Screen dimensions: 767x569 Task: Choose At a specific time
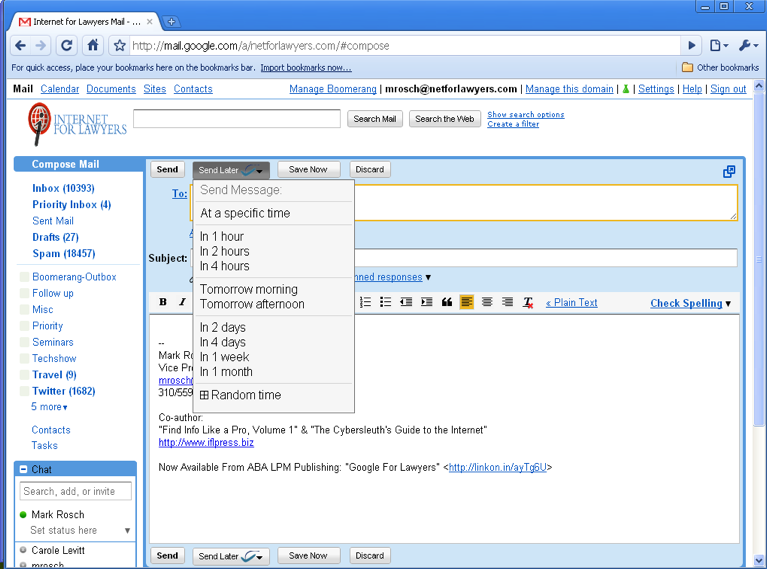(245, 213)
